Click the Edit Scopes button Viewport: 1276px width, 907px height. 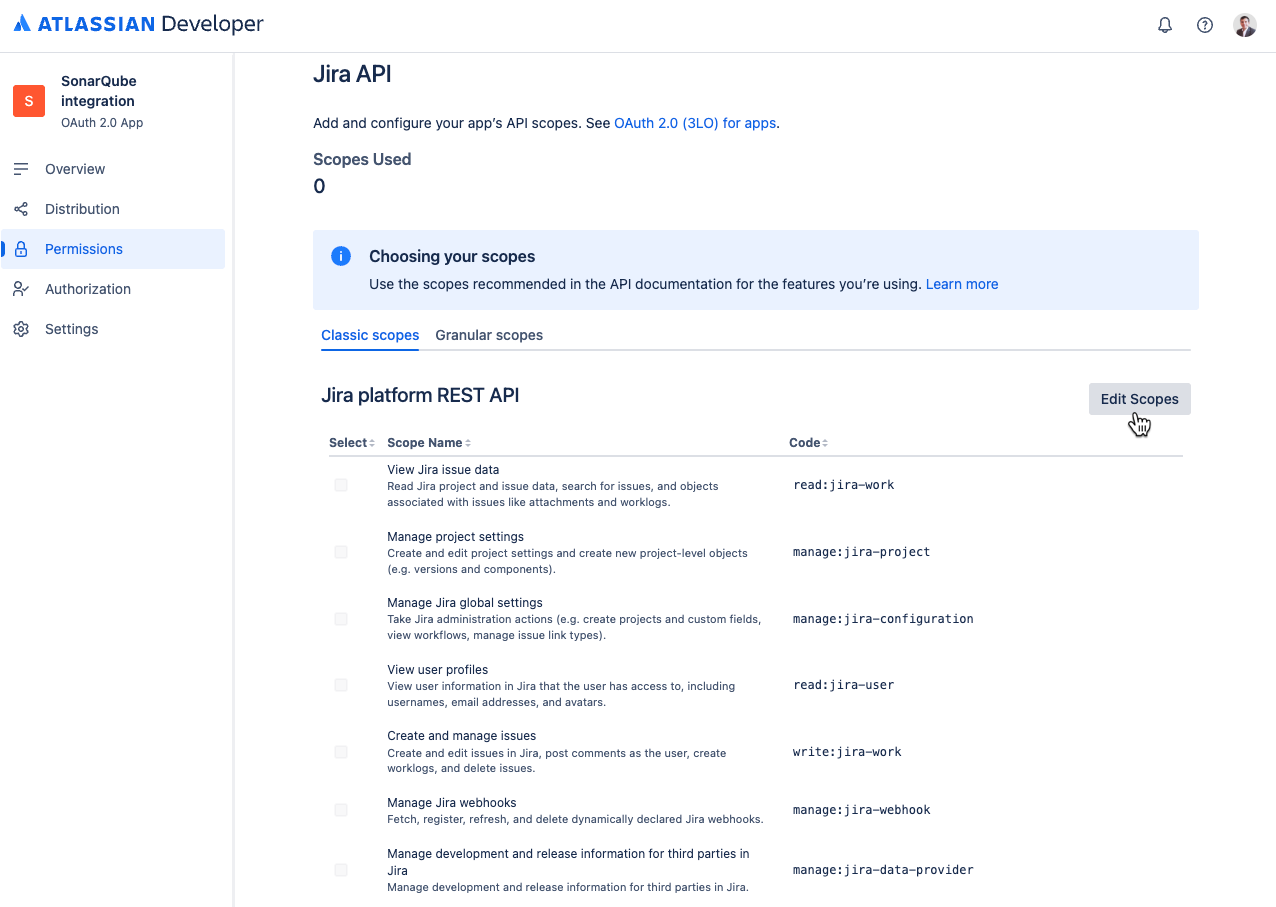(x=1139, y=399)
